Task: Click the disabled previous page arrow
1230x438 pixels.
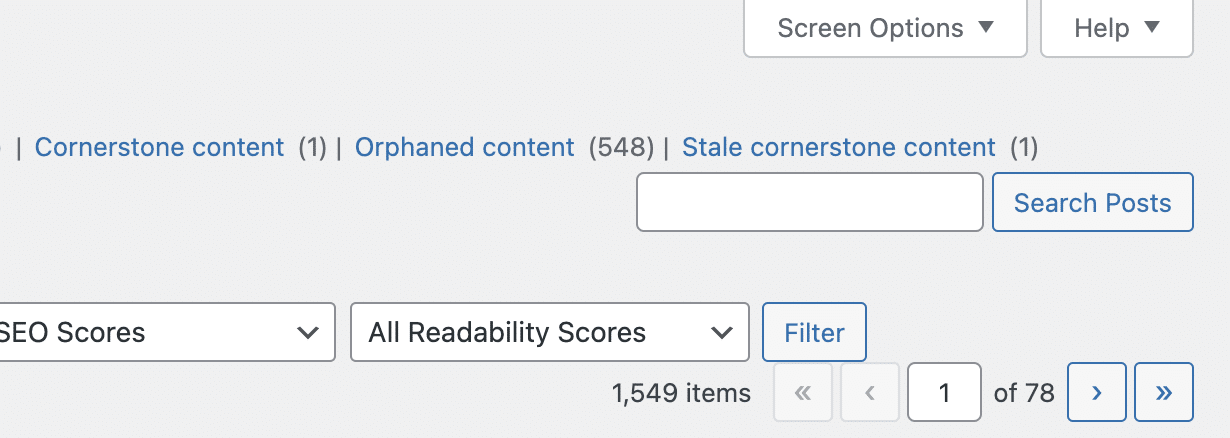Action: pyautogui.click(x=870, y=392)
